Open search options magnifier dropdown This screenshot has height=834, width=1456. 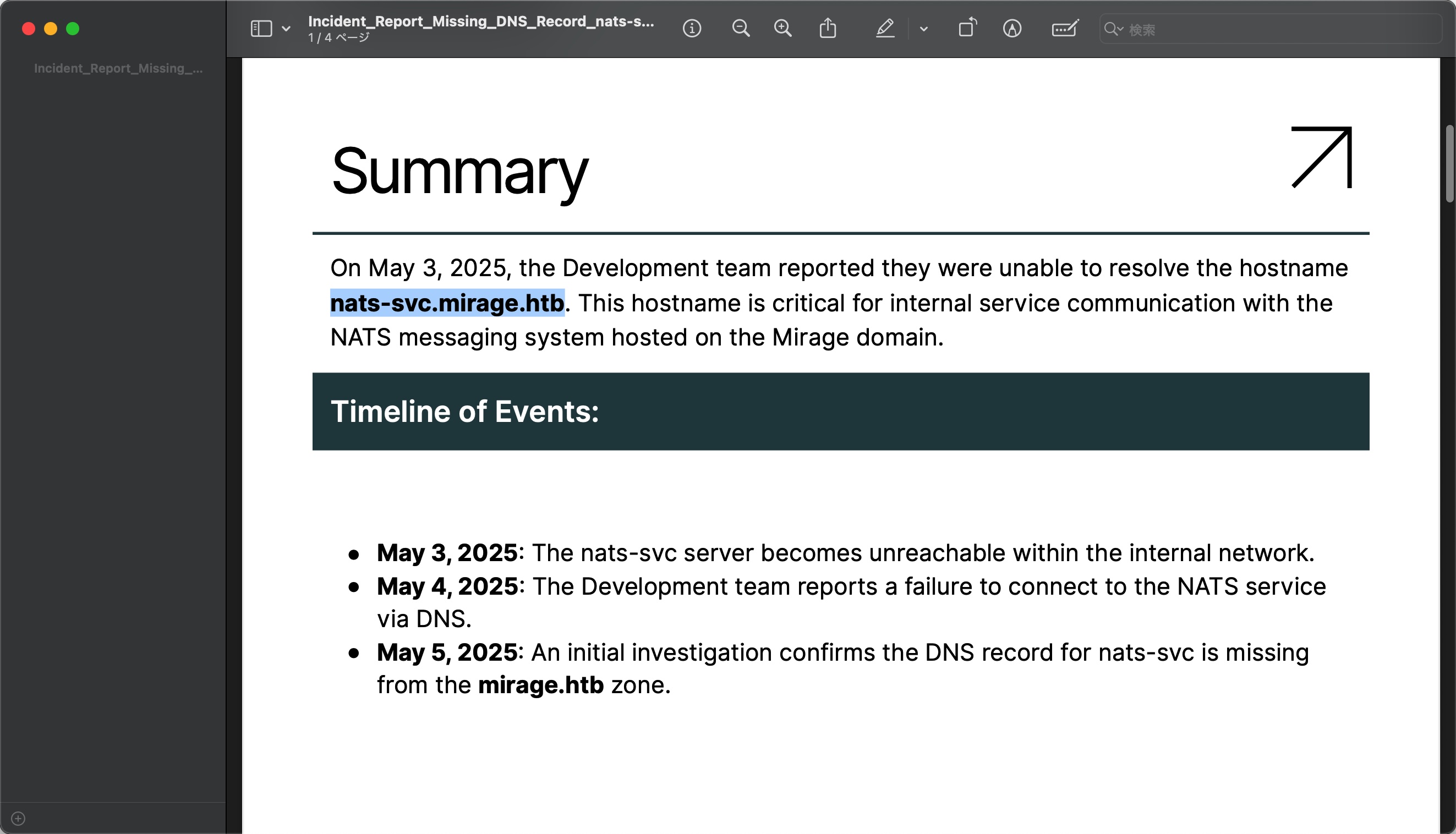tap(1114, 29)
